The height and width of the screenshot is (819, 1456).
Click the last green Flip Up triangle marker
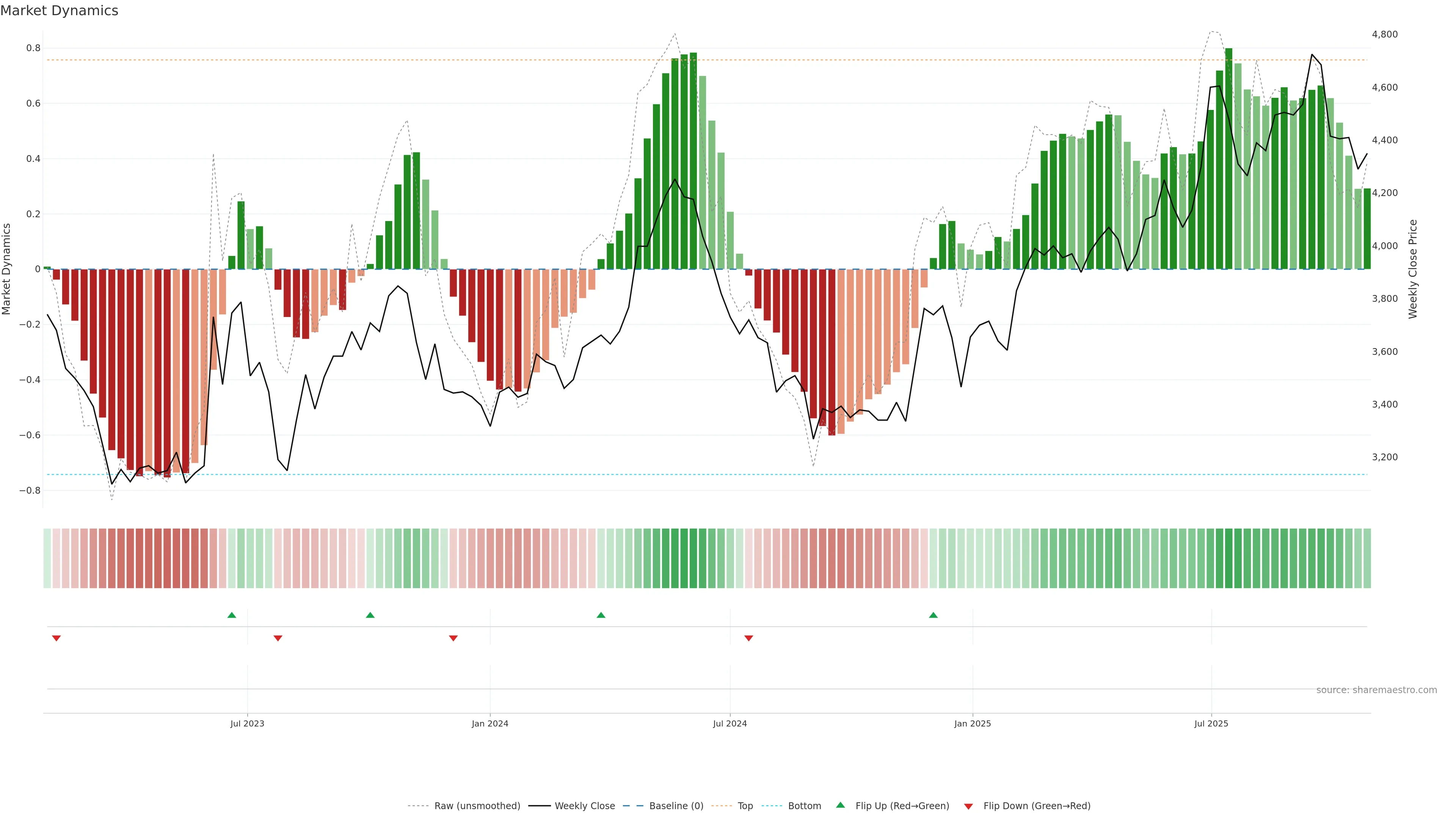point(933,615)
